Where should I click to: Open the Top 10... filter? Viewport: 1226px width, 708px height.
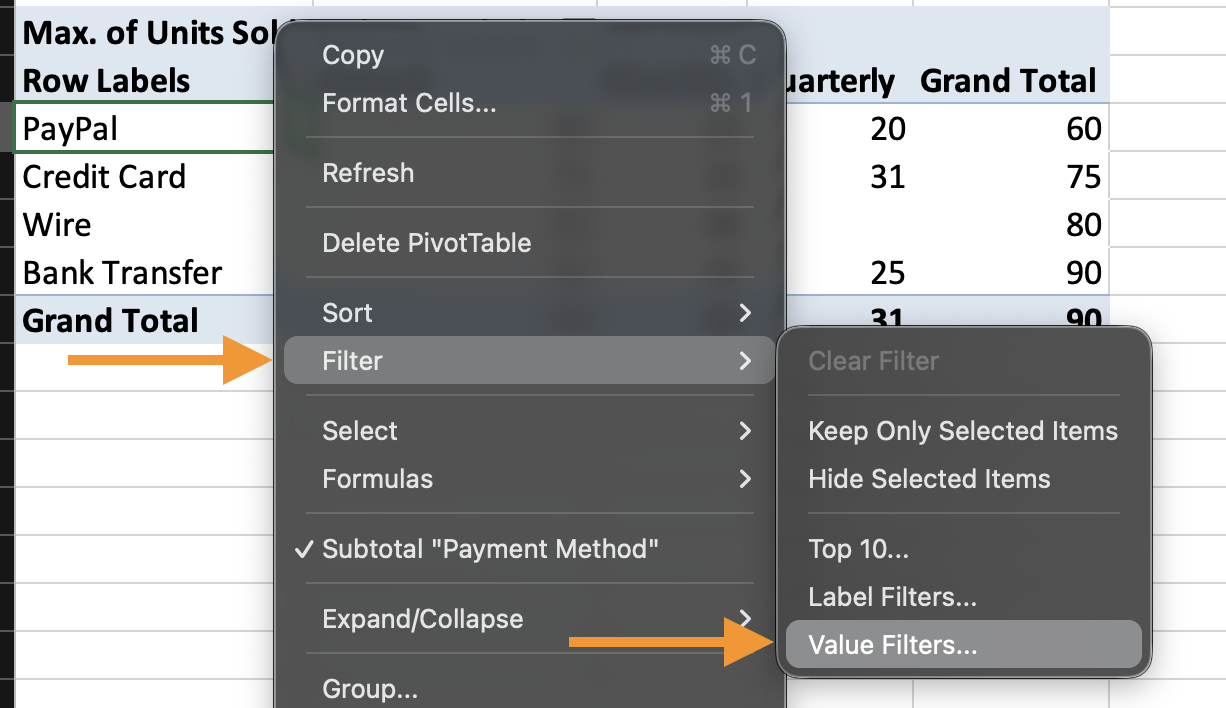(858, 549)
